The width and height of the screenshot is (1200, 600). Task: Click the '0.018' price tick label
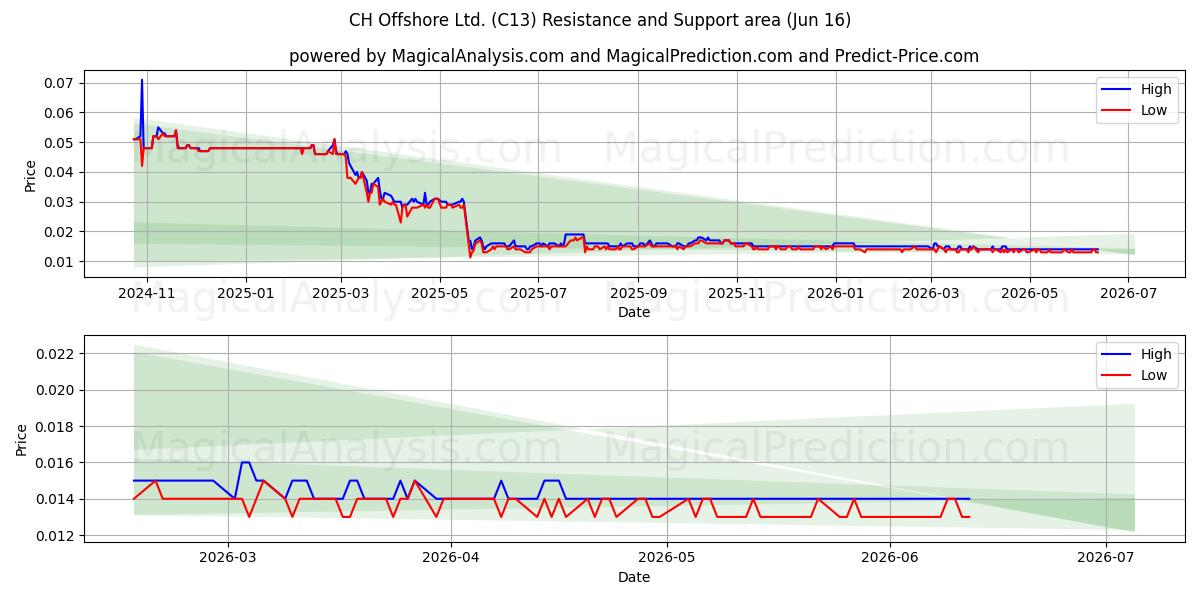(x=57, y=426)
